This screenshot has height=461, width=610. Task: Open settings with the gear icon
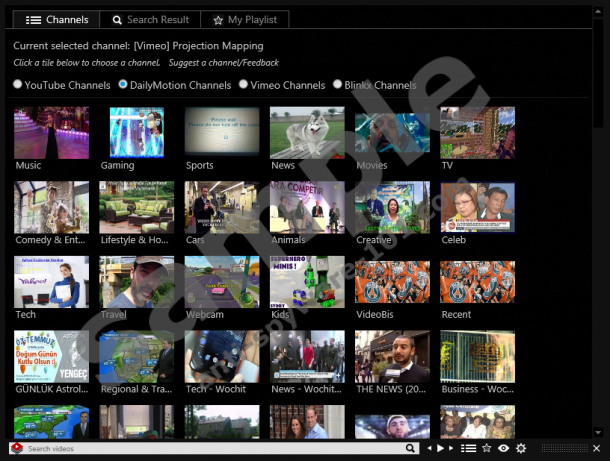tap(521, 449)
